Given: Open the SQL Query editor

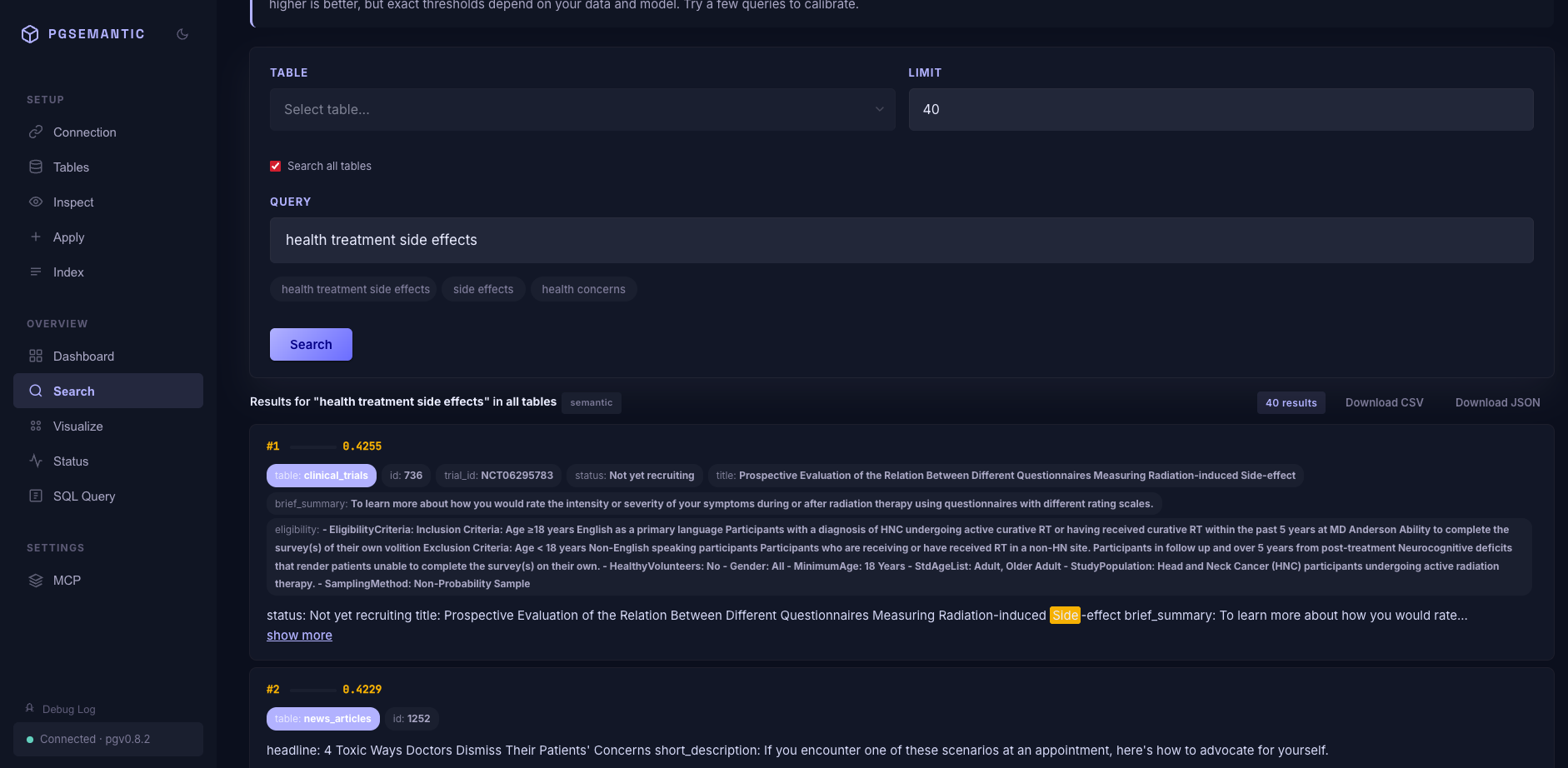Looking at the screenshot, I should coord(83,496).
